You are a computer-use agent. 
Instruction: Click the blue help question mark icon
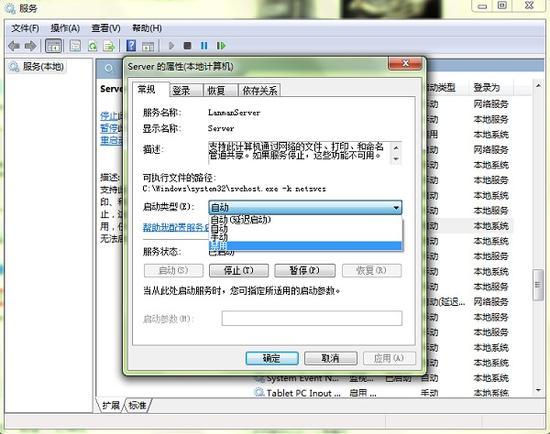(131, 46)
